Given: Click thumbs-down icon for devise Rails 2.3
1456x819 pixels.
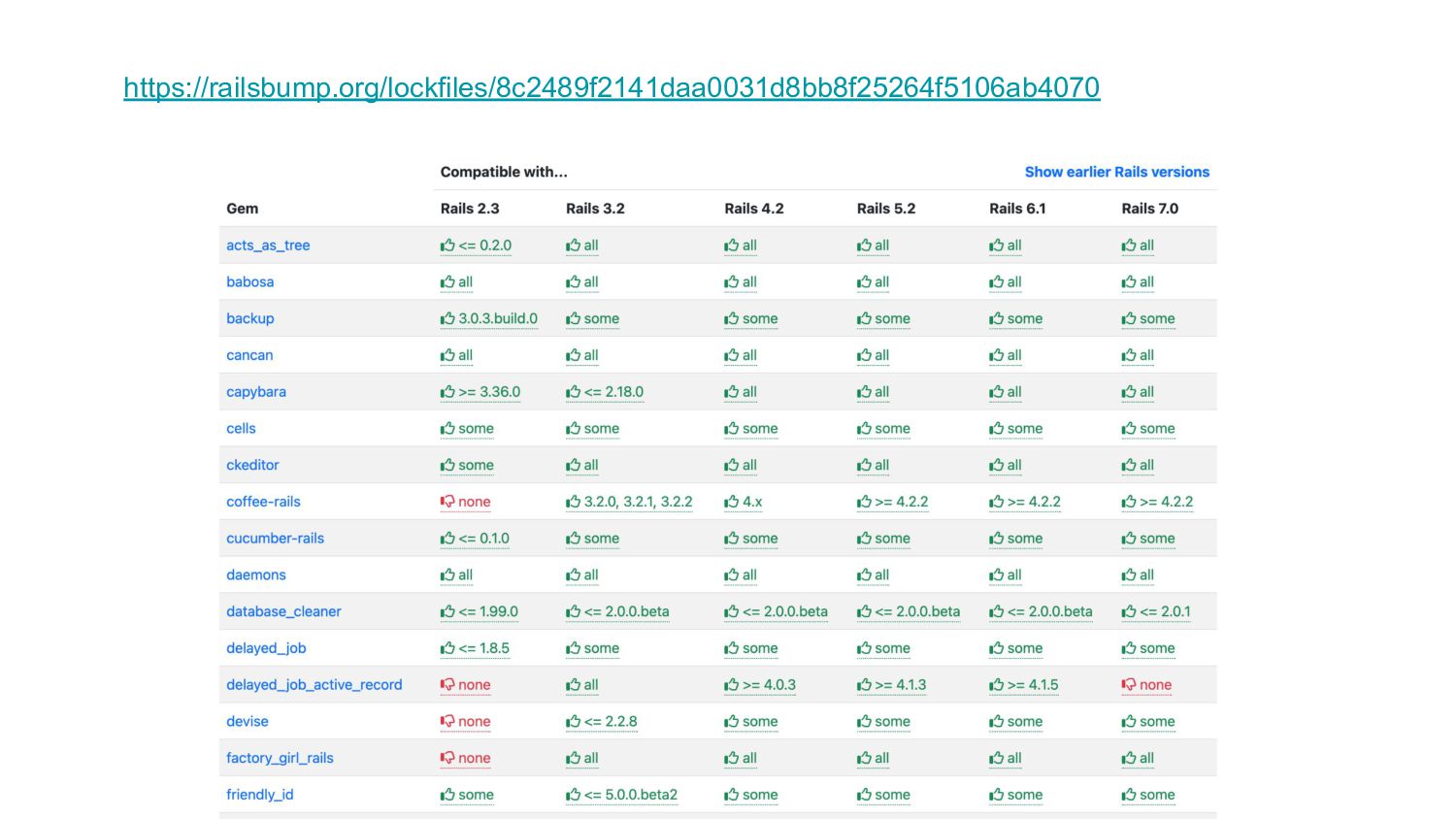Looking at the screenshot, I should [x=447, y=721].
